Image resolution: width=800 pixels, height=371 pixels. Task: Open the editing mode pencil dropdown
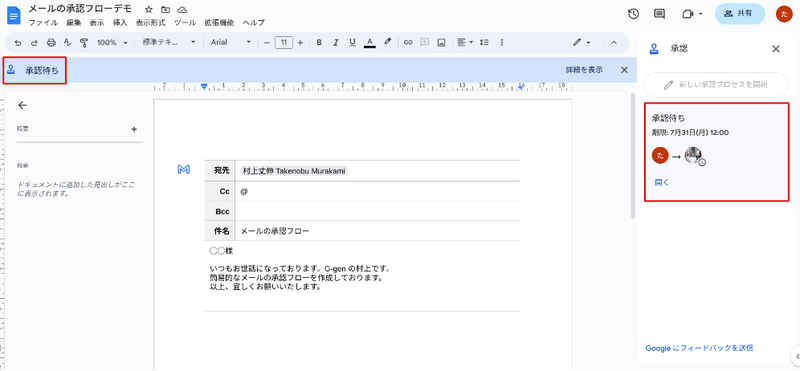[581, 42]
